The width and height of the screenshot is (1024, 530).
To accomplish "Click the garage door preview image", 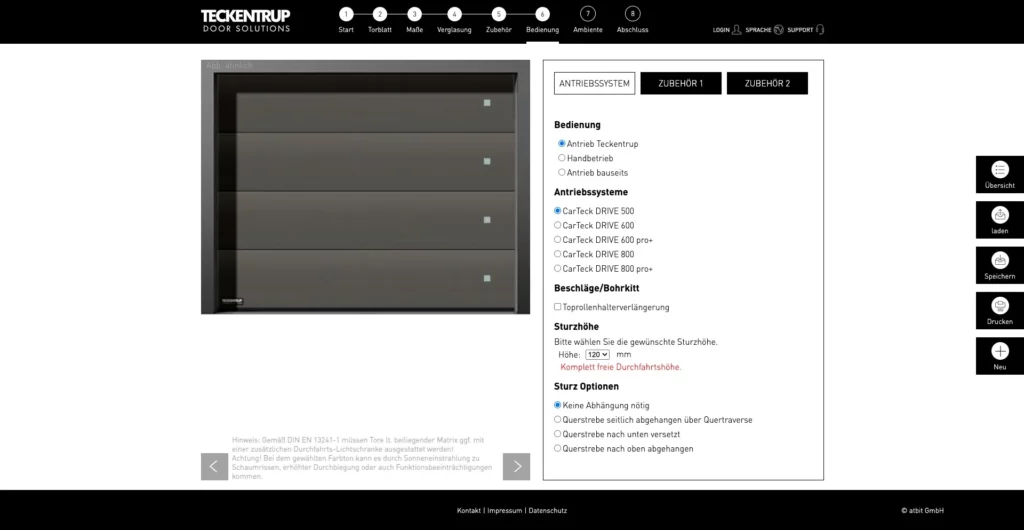I will point(365,188).
